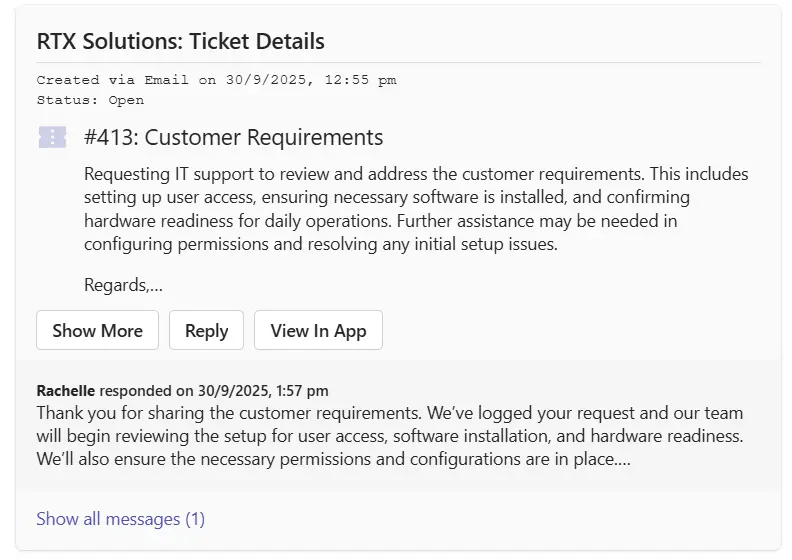792x560 pixels.
Task: Expand ticket description with Show More
Action: 97,330
